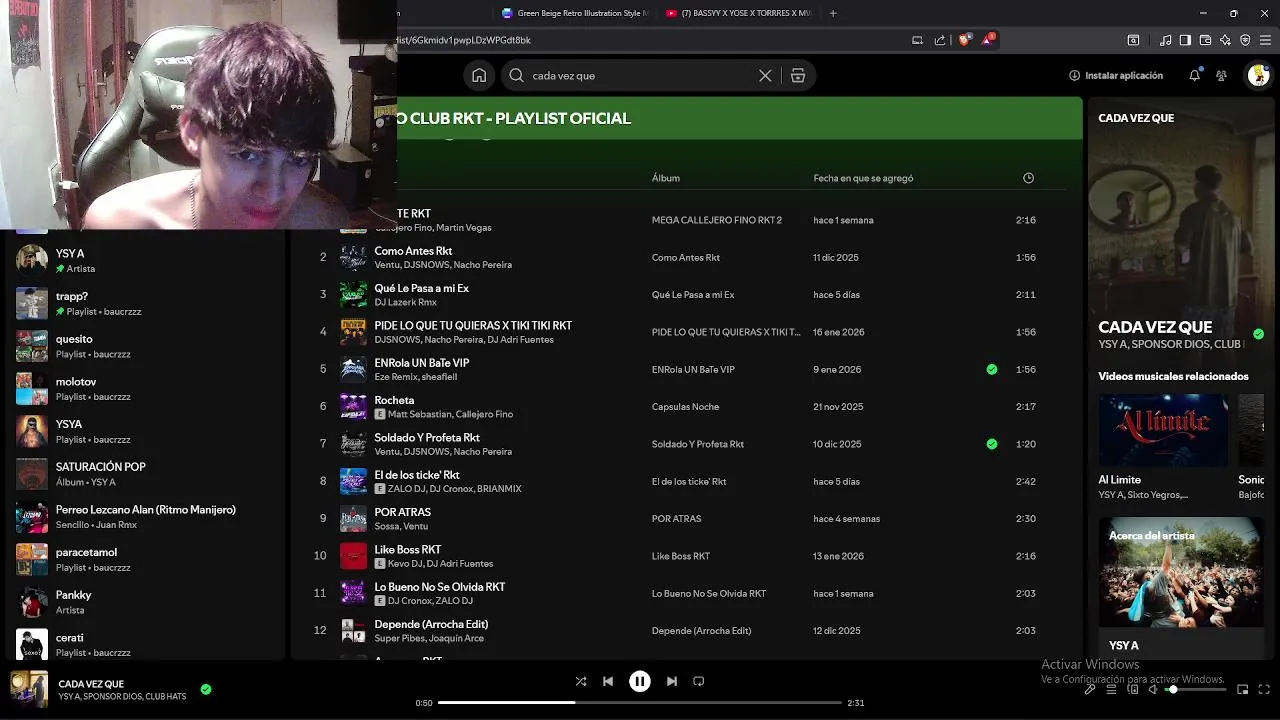Open artist Callejero Fino under Rocheta
Viewport: 1280px width, 720px height.
484,414
